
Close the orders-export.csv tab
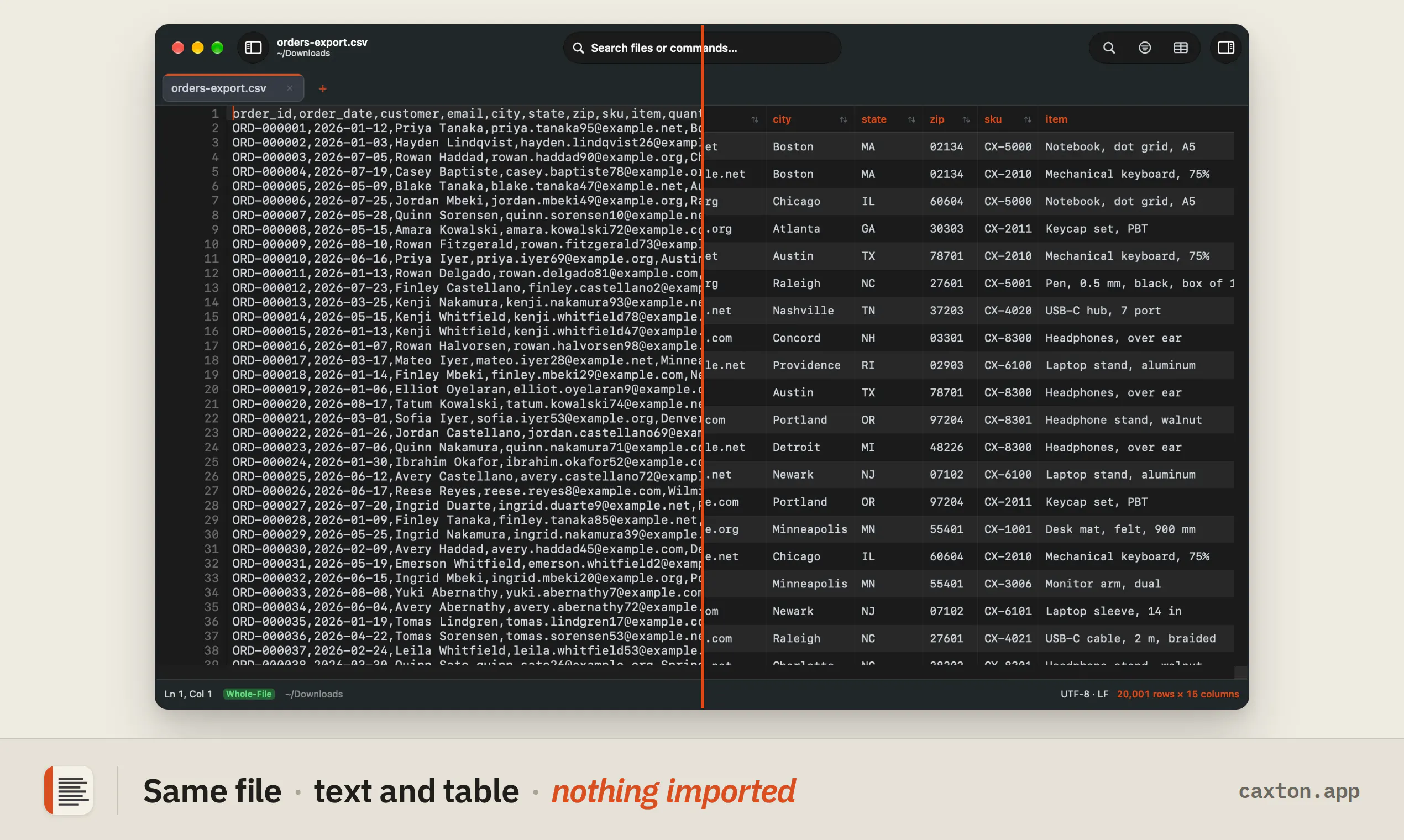[289, 88]
